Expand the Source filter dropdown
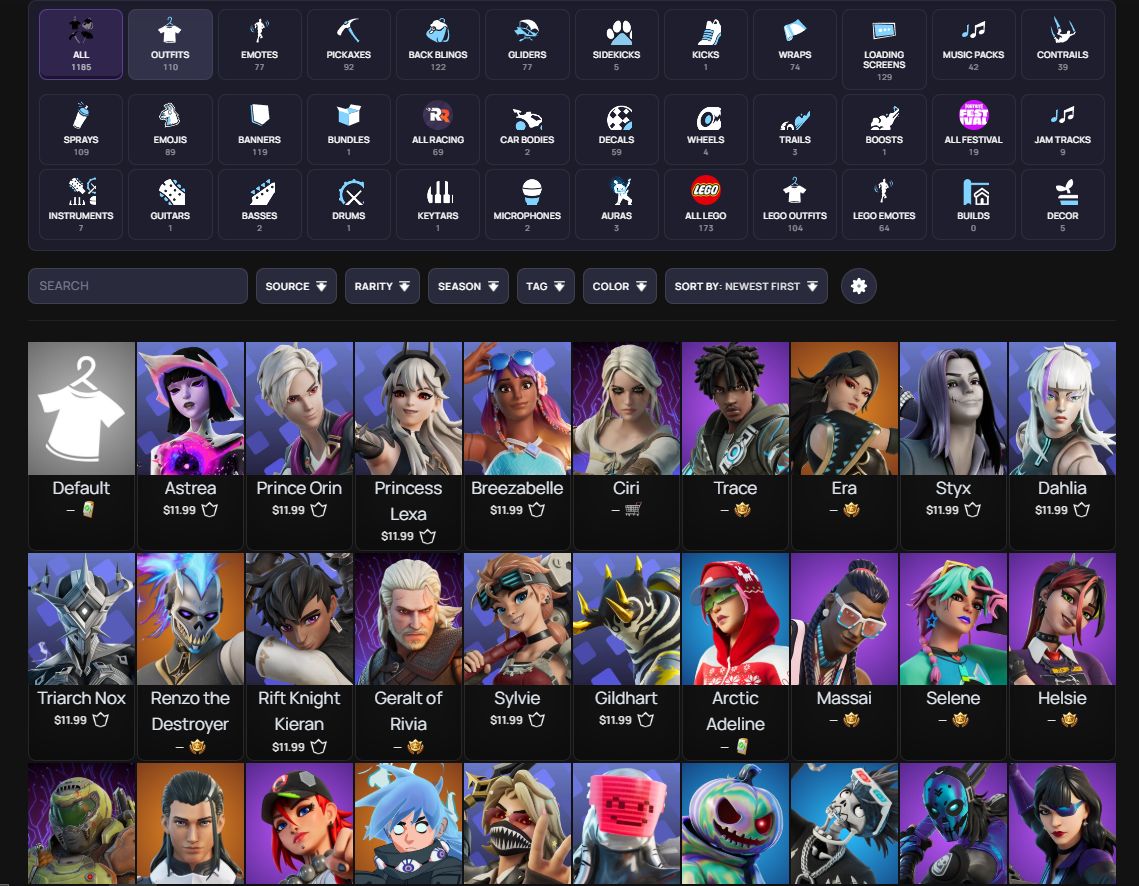Viewport: 1139px width, 886px height. point(296,286)
